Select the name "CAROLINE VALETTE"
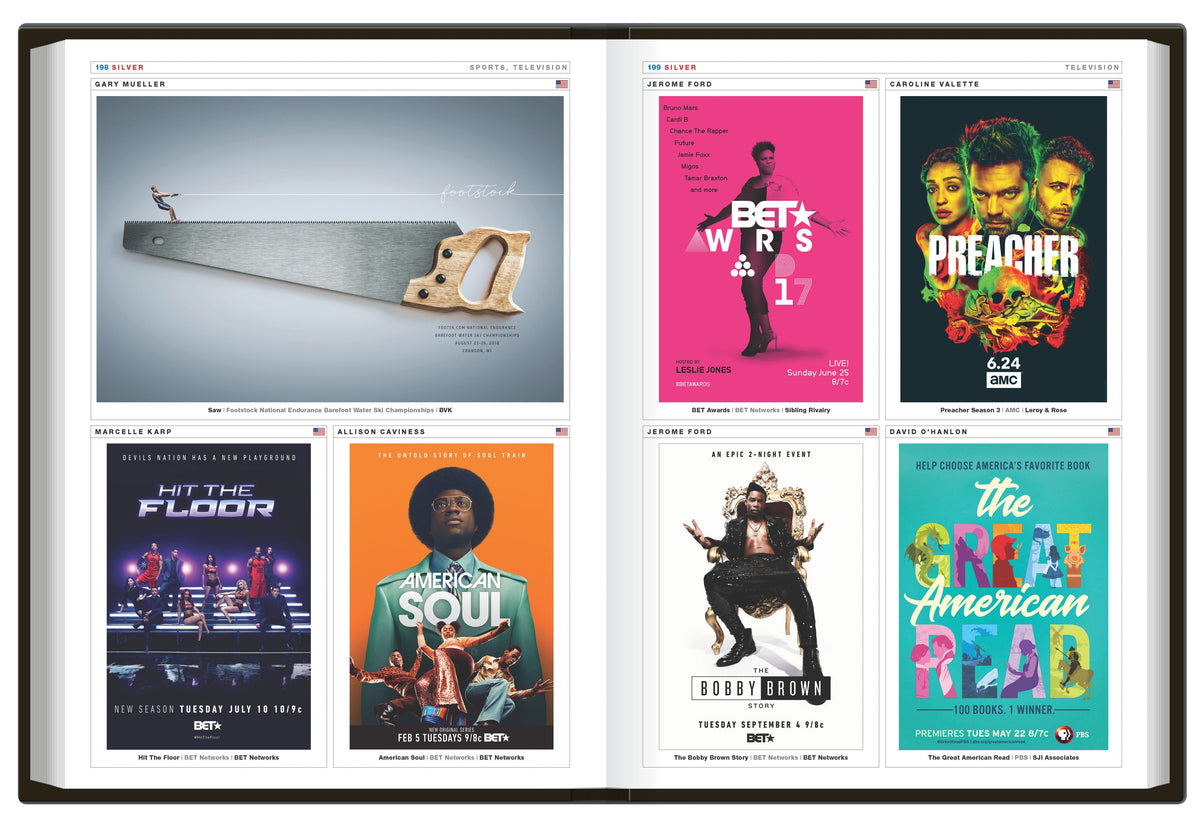 pos(934,84)
